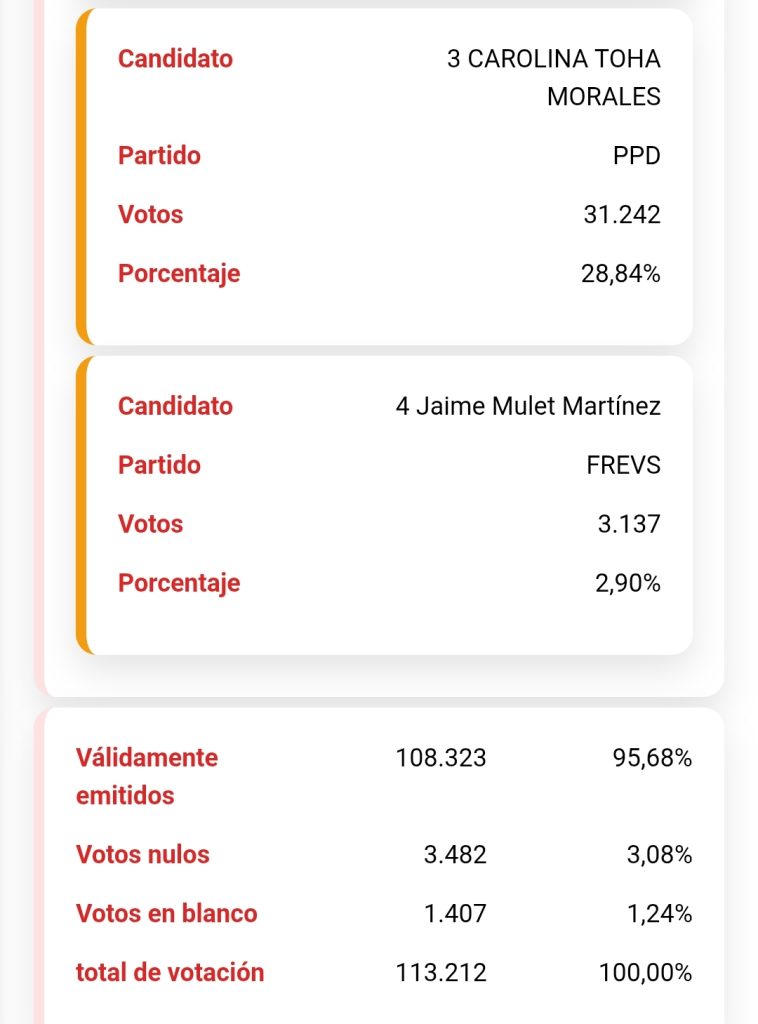Click candidate name Carolina Toha Morales
Viewport: 758px width, 1024px height.
553,77
